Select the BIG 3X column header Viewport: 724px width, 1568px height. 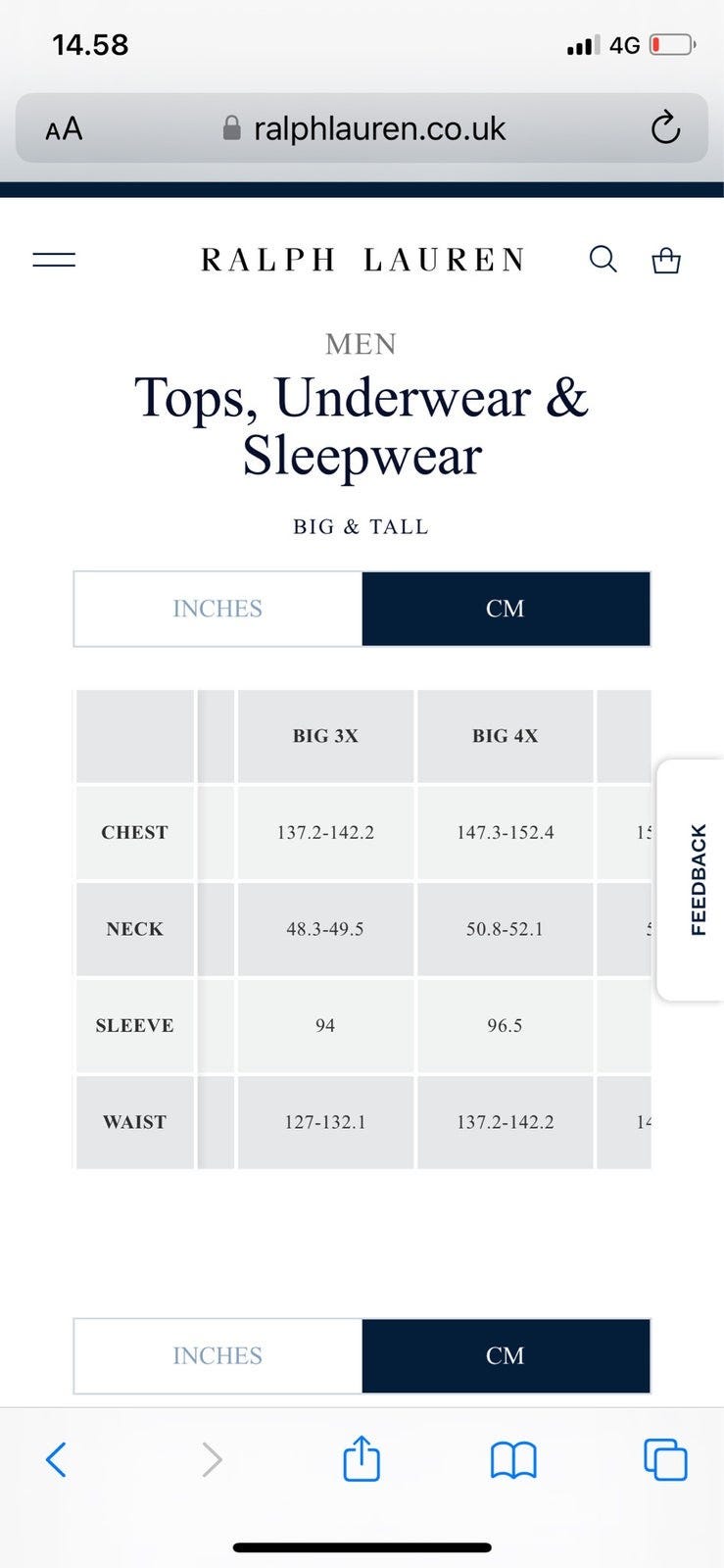(325, 736)
